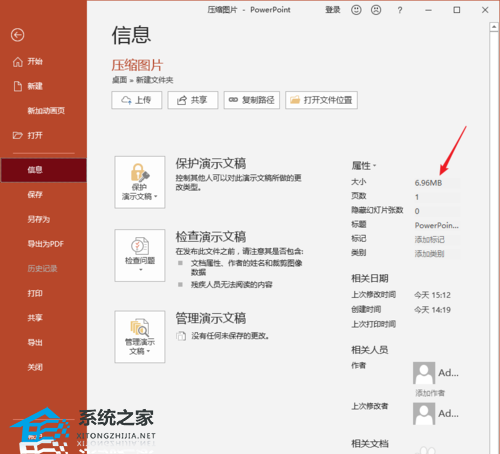Click the 添加标记 tag field
The image size is (500, 454).
pyautogui.click(x=437, y=240)
